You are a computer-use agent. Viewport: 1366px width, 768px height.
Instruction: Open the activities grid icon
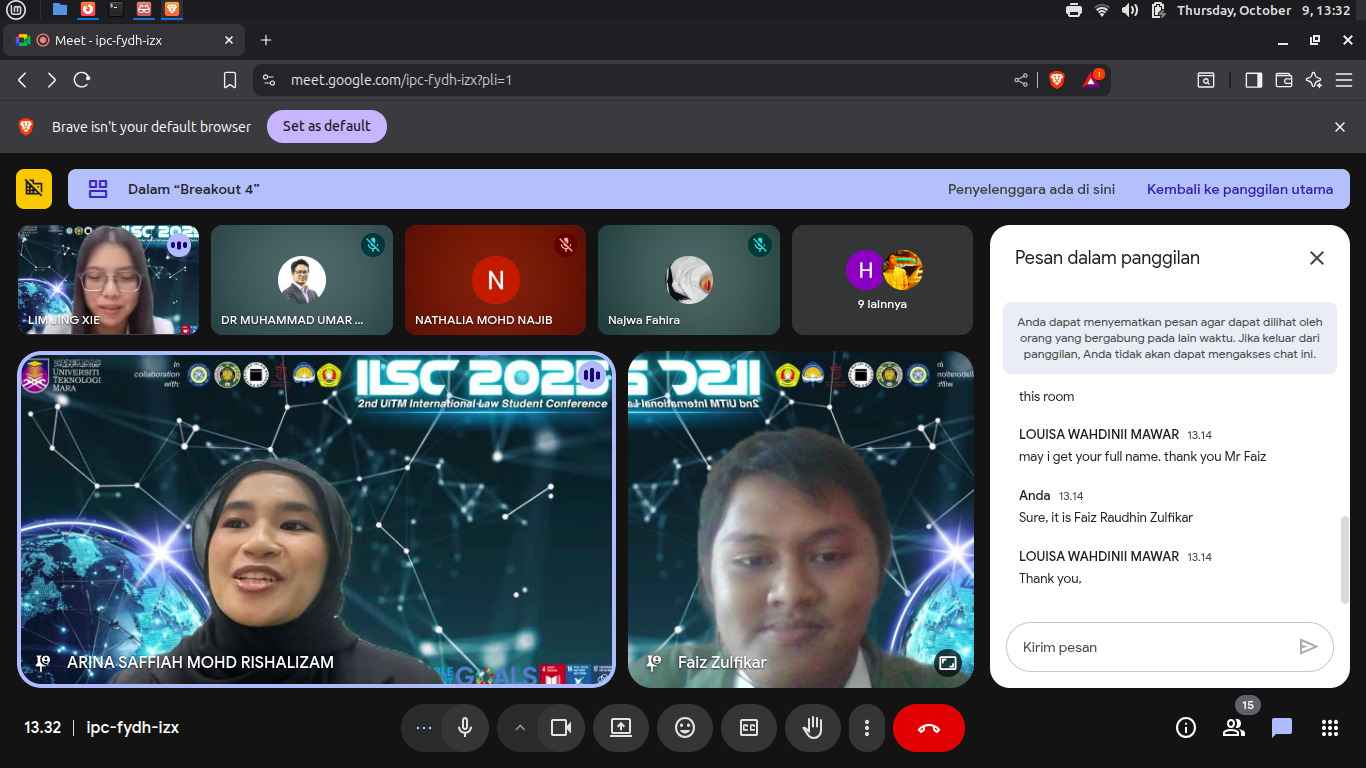(1329, 728)
